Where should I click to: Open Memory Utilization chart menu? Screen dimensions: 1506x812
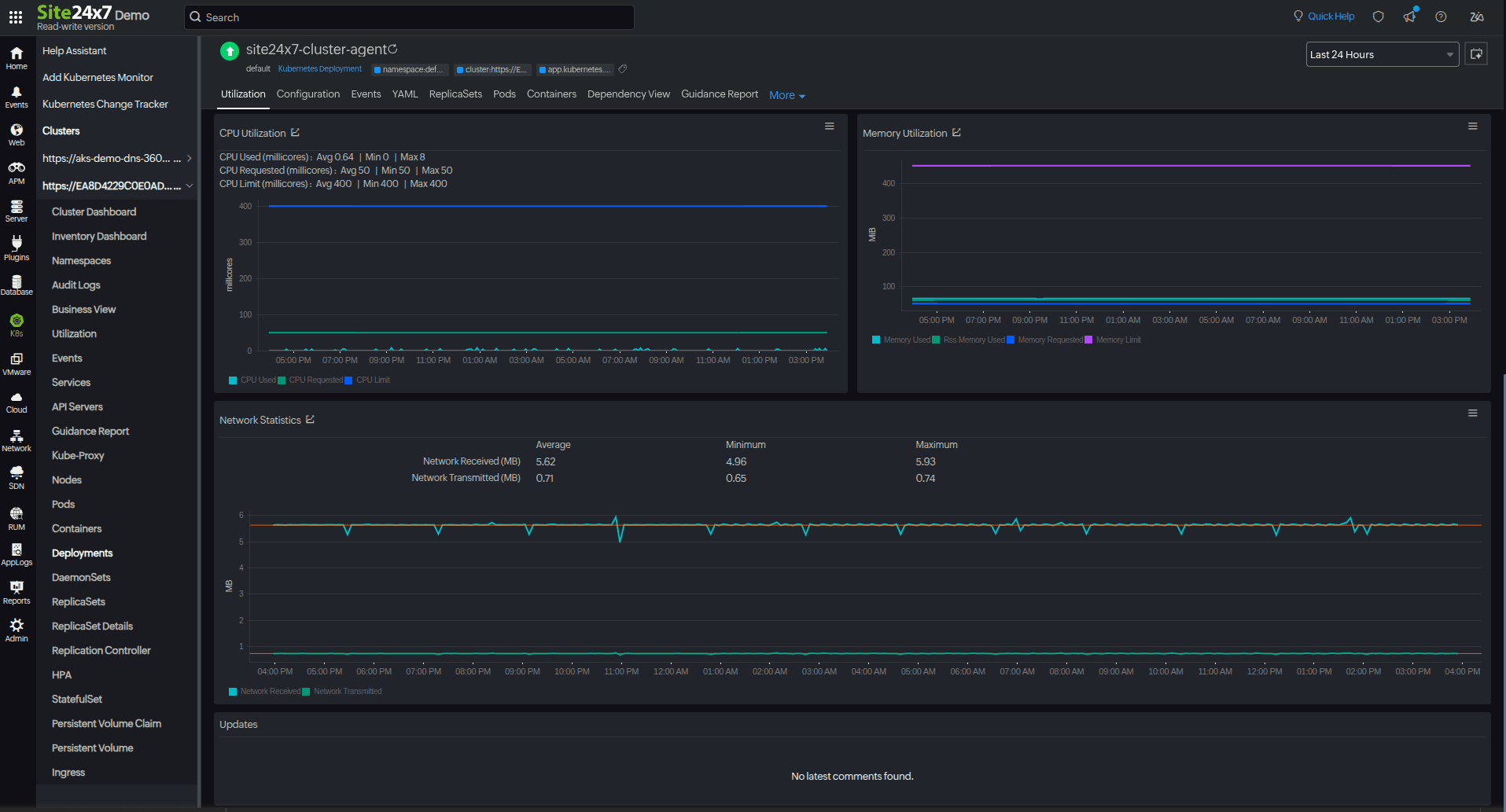[x=1472, y=127]
